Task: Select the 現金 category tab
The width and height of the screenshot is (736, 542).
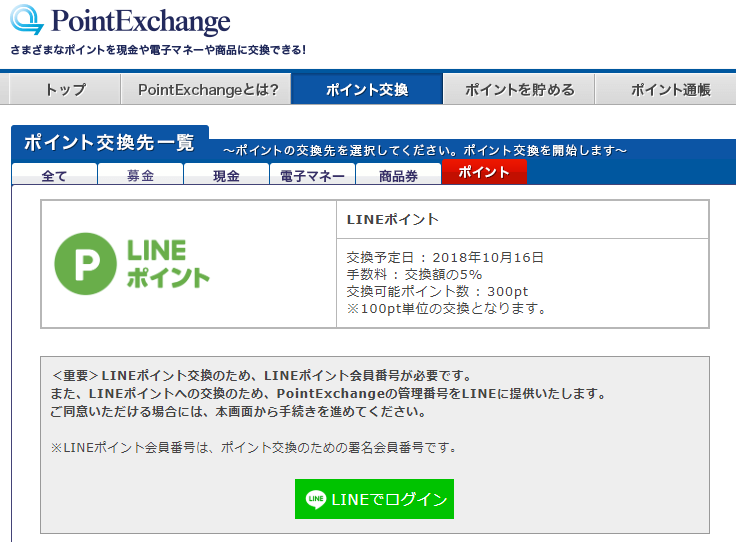Action: pyautogui.click(x=226, y=174)
